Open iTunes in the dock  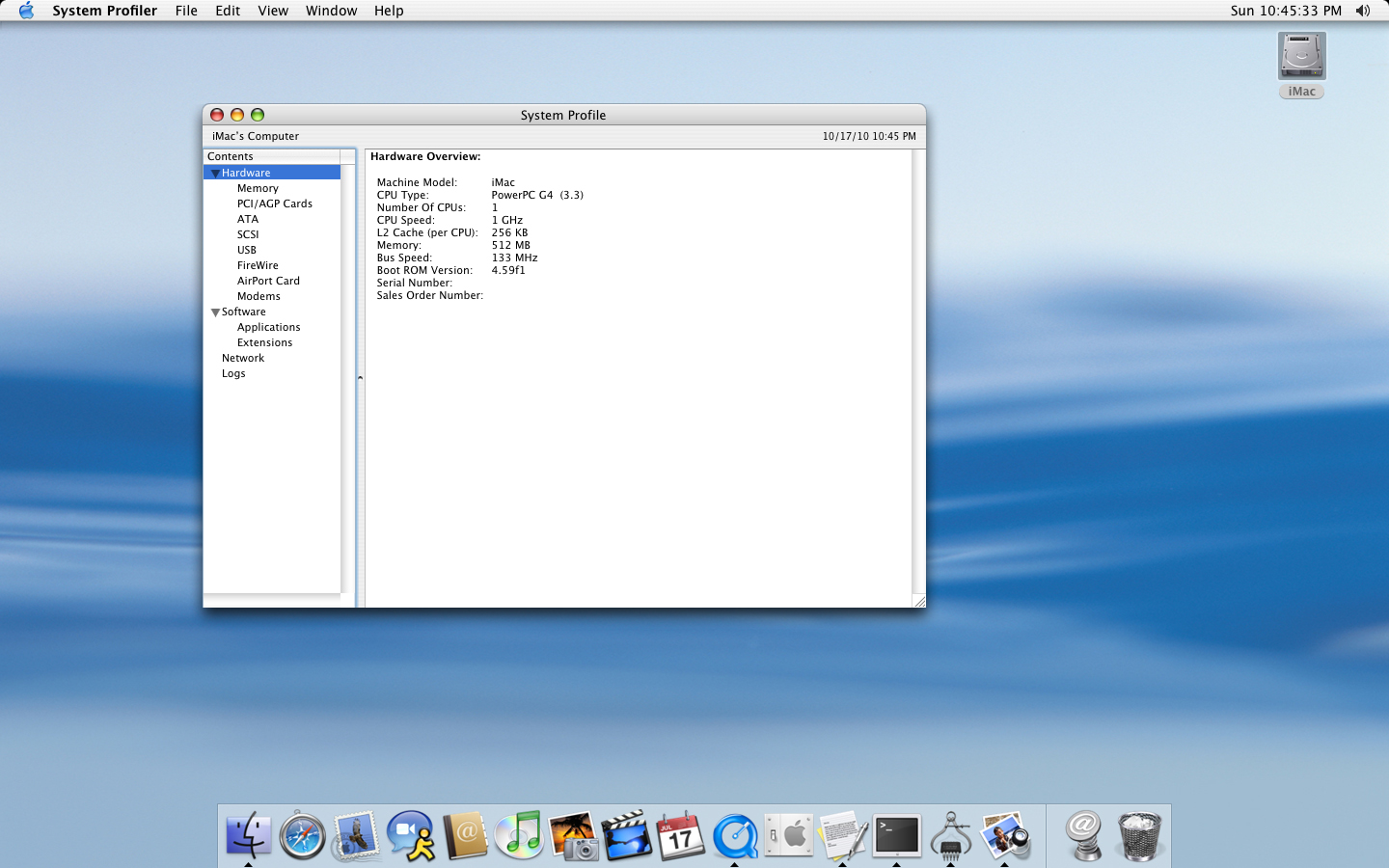coord(519,835)
